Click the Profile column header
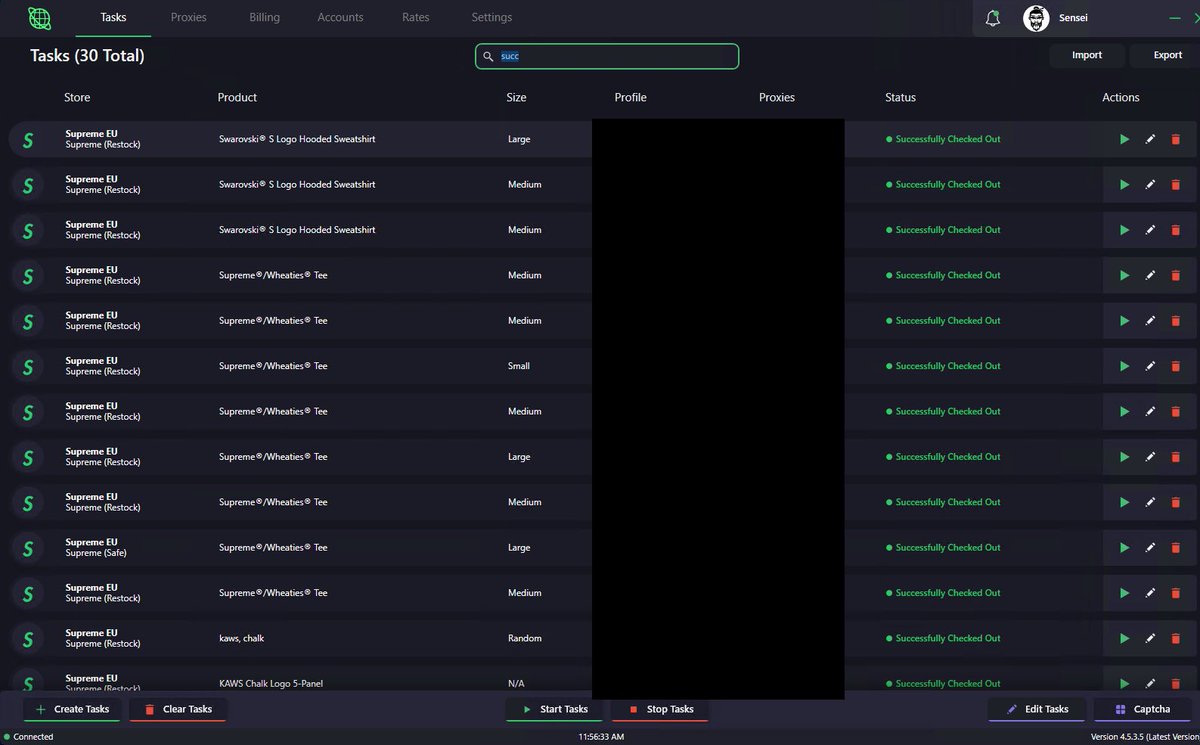Screen dimensions: 1200x745 click(x=630, y=98)
